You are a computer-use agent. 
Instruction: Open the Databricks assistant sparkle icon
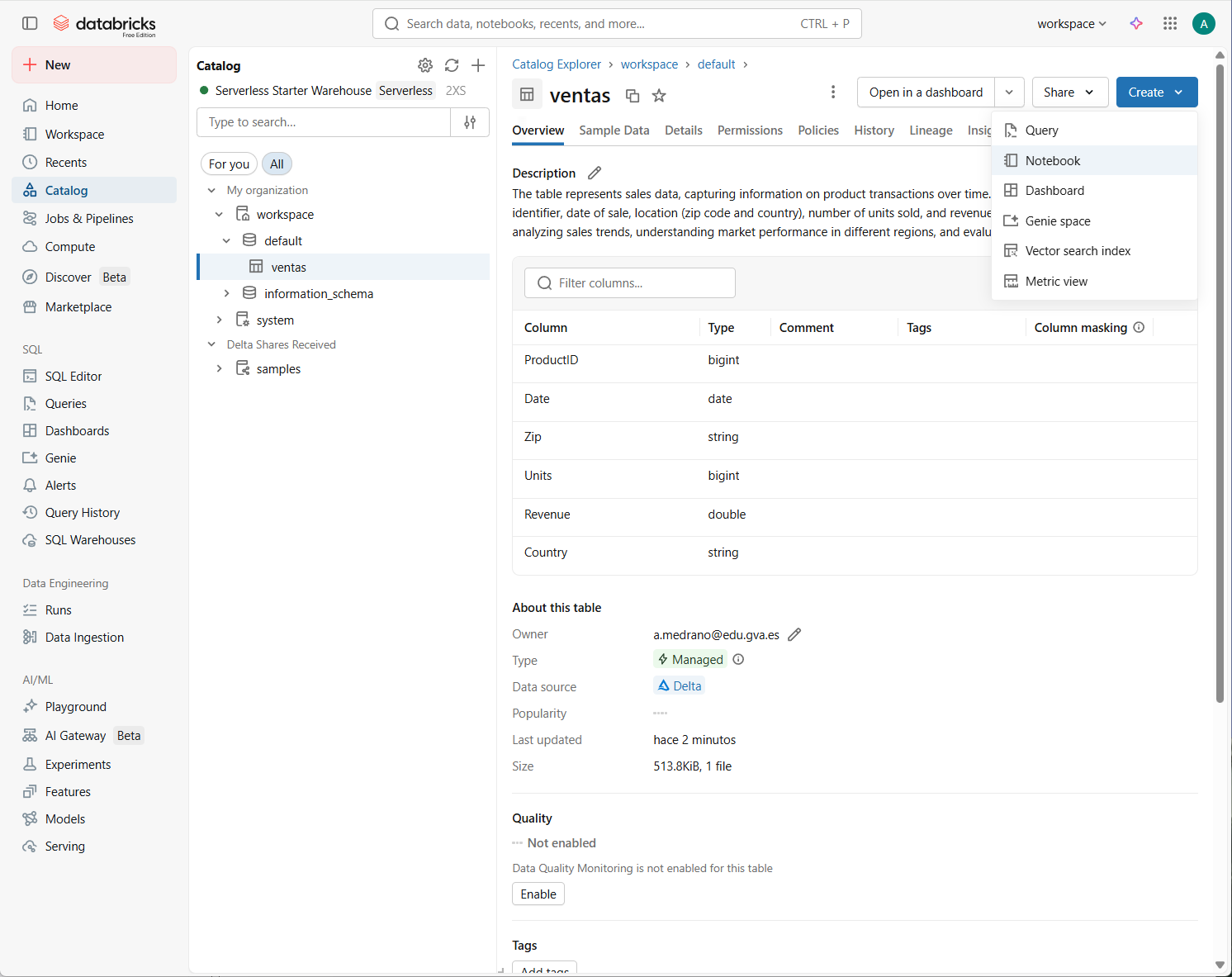[x=1136, y=23]
